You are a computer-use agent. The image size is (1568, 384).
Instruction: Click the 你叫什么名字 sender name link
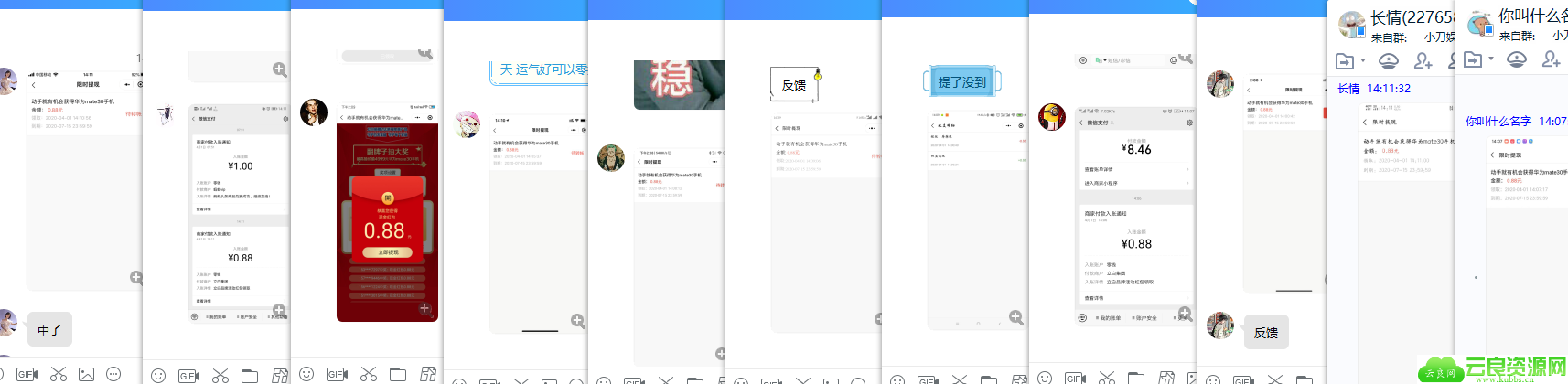[1498, 121]
